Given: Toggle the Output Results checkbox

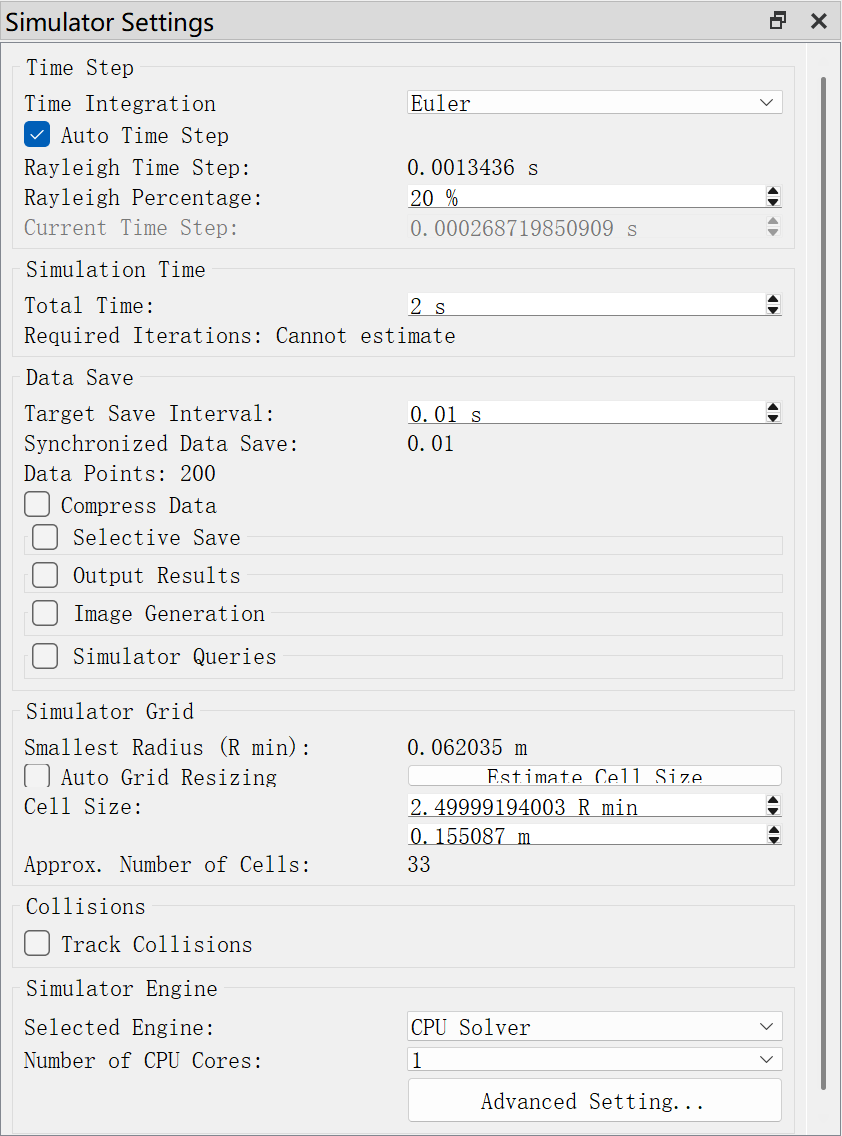Looking at the screenshot, I should coord(45,575).
